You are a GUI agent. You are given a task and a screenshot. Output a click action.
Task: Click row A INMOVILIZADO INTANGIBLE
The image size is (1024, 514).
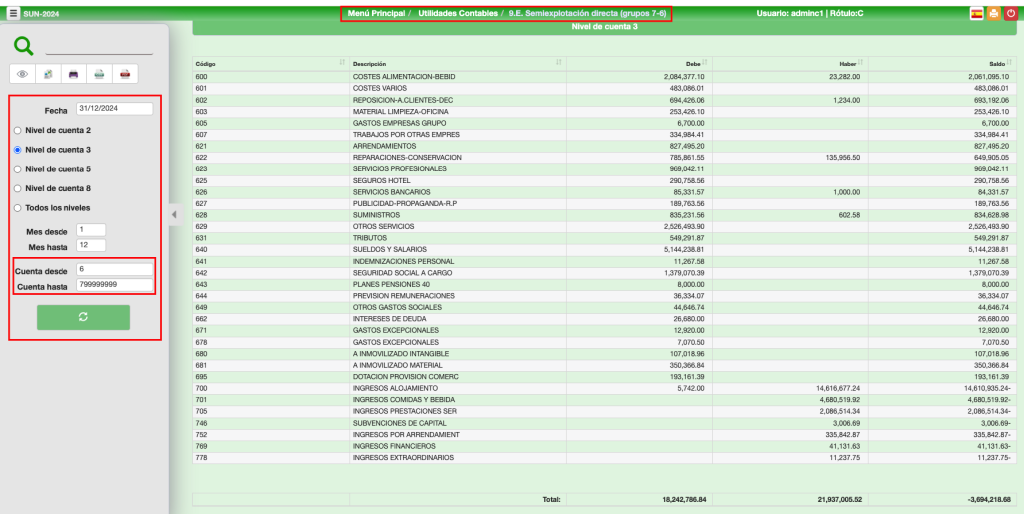605,354
